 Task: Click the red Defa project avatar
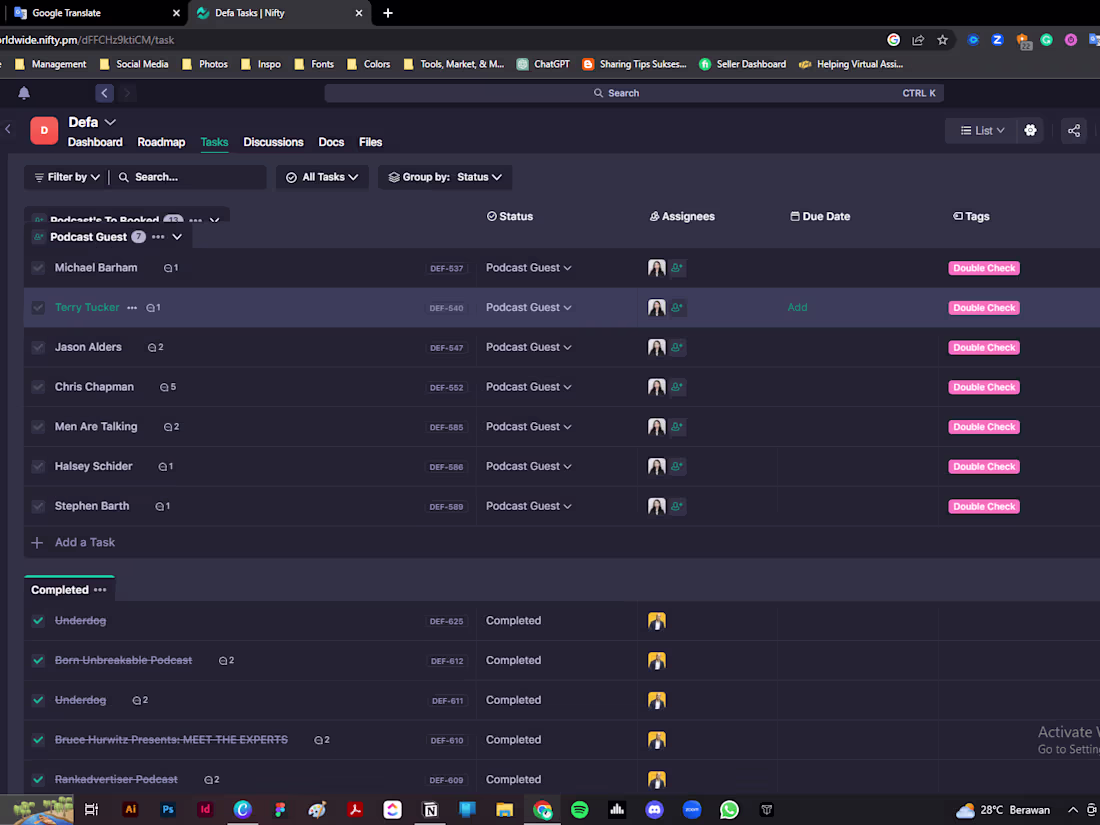44,130
